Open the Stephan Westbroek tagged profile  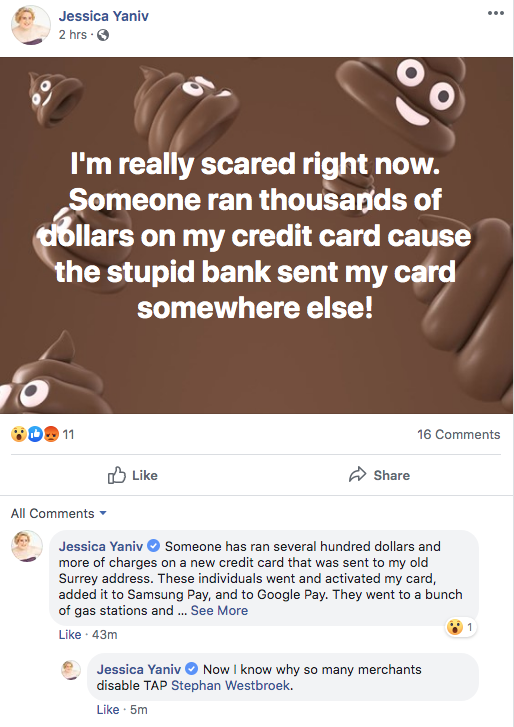(x=230, y=685)
